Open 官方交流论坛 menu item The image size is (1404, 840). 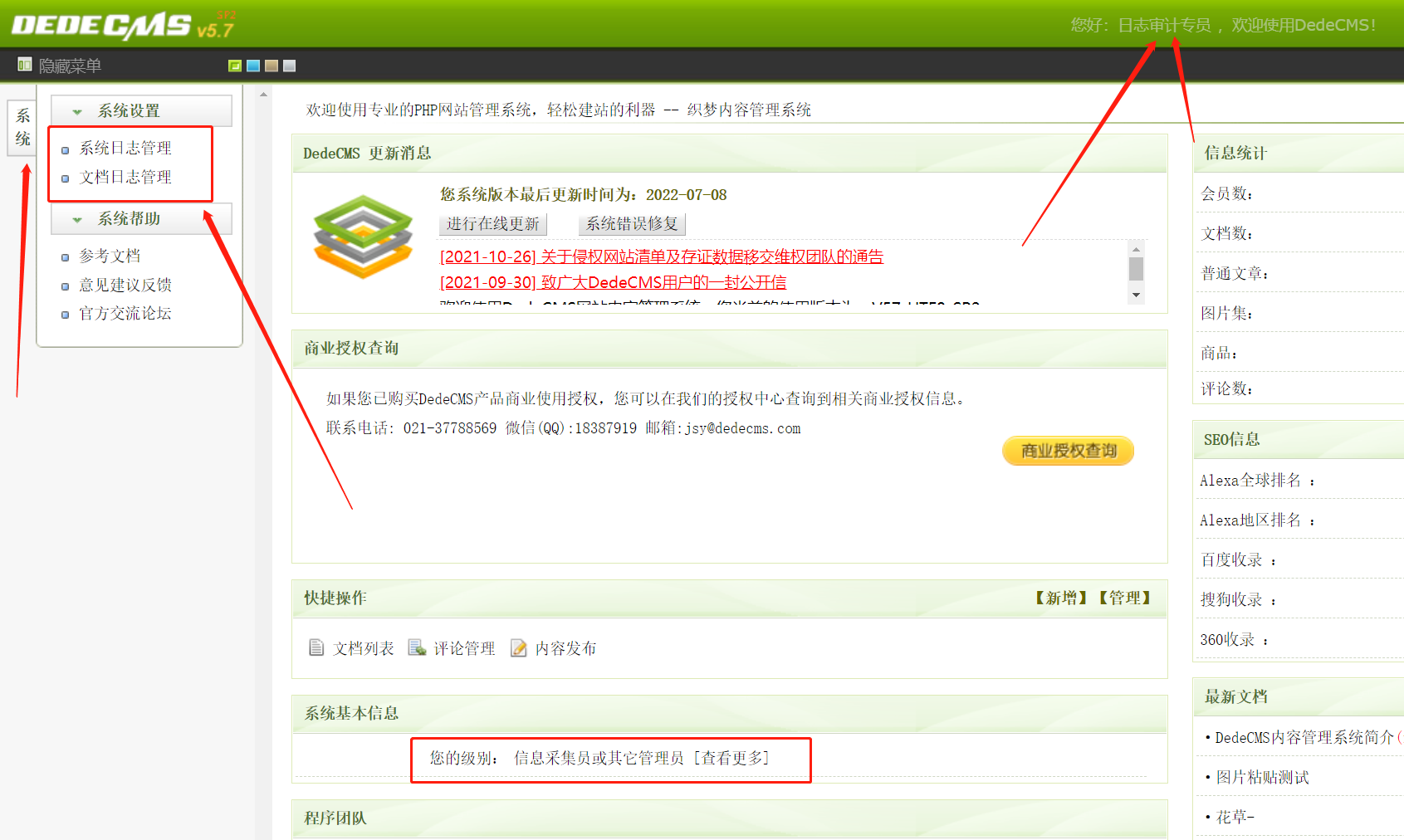(125, 313)
